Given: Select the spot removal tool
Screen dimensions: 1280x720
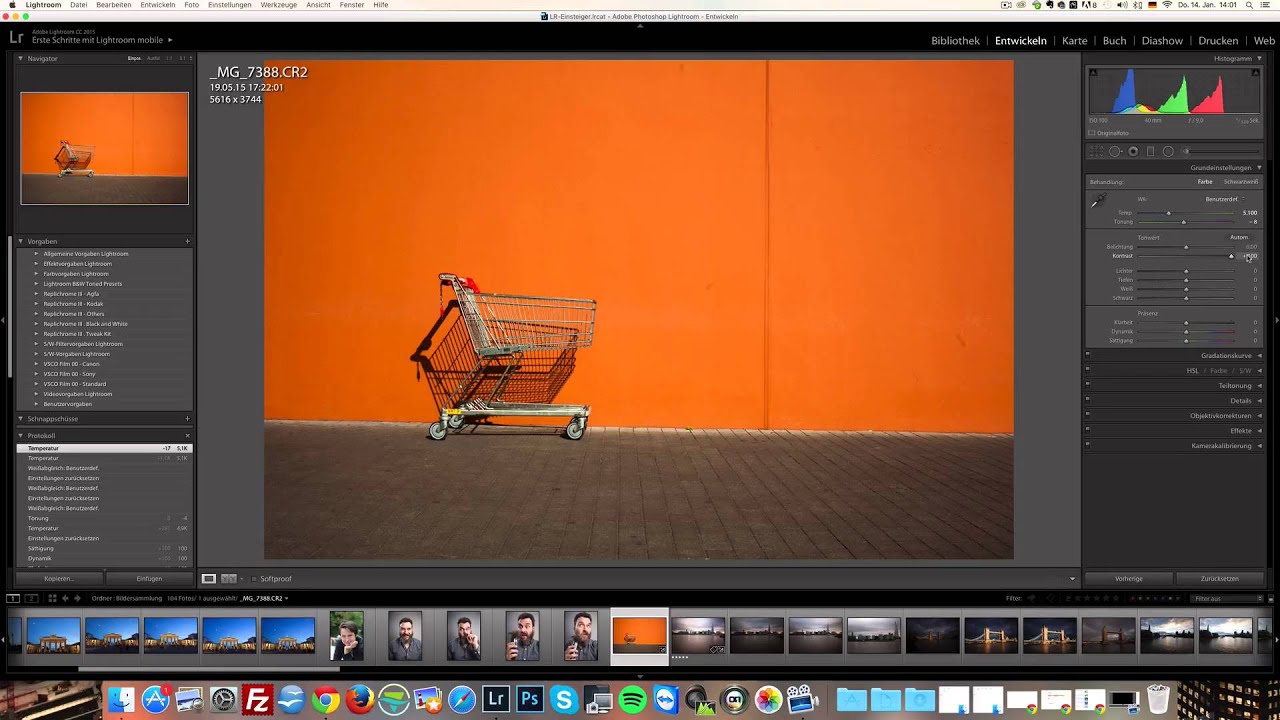Looking at the screenshot, I should 1115,152.
